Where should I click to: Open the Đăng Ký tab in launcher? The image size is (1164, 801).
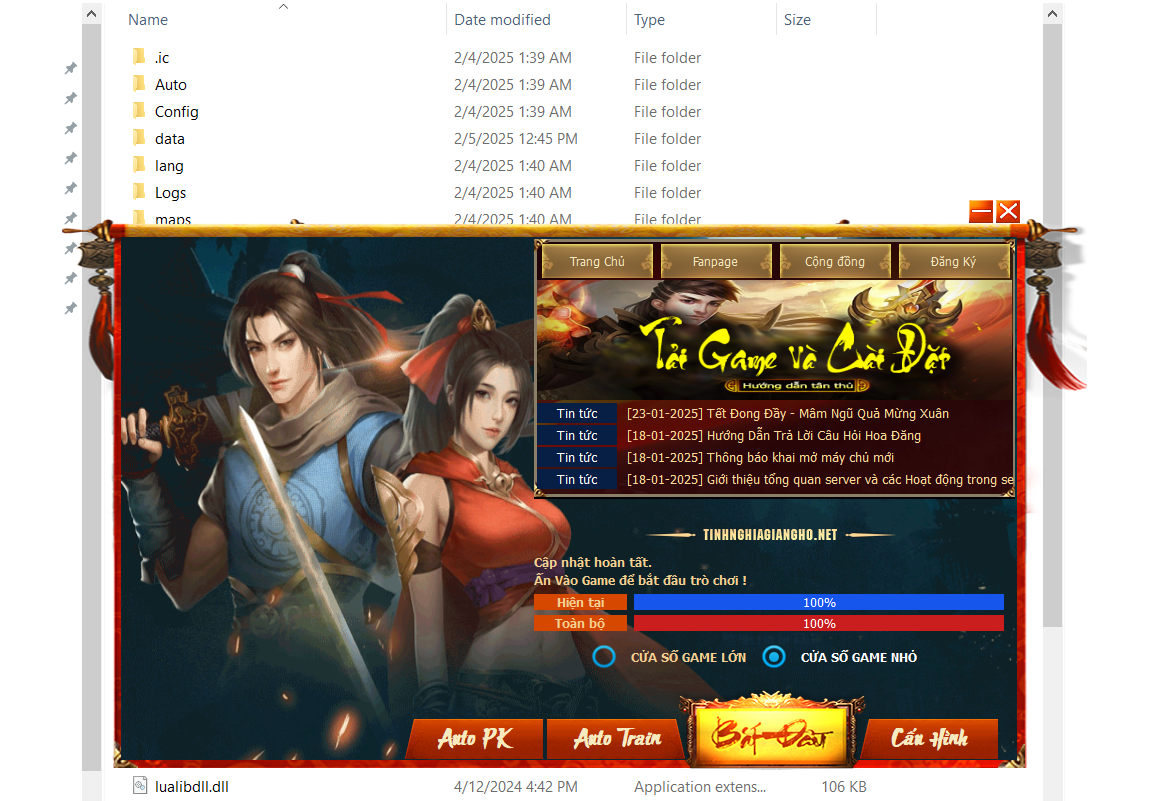(x=954, y=261)
